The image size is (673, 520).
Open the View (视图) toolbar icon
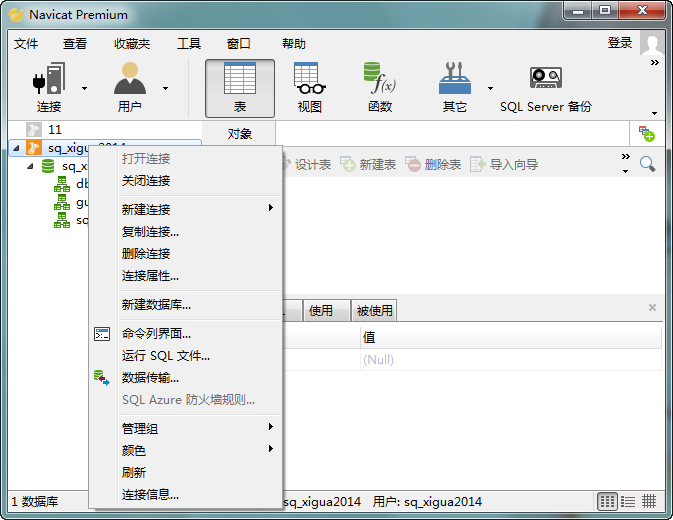(x=309, y=79)
